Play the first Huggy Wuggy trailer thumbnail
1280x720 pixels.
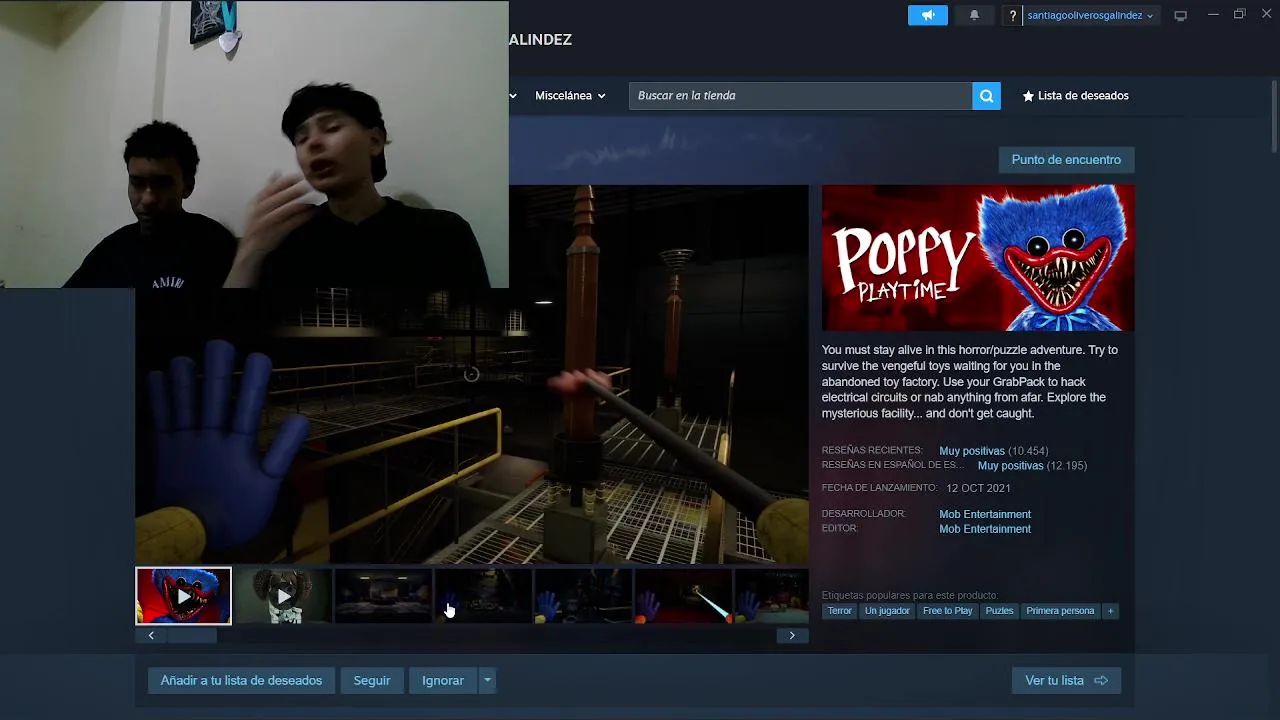(183, 596)
